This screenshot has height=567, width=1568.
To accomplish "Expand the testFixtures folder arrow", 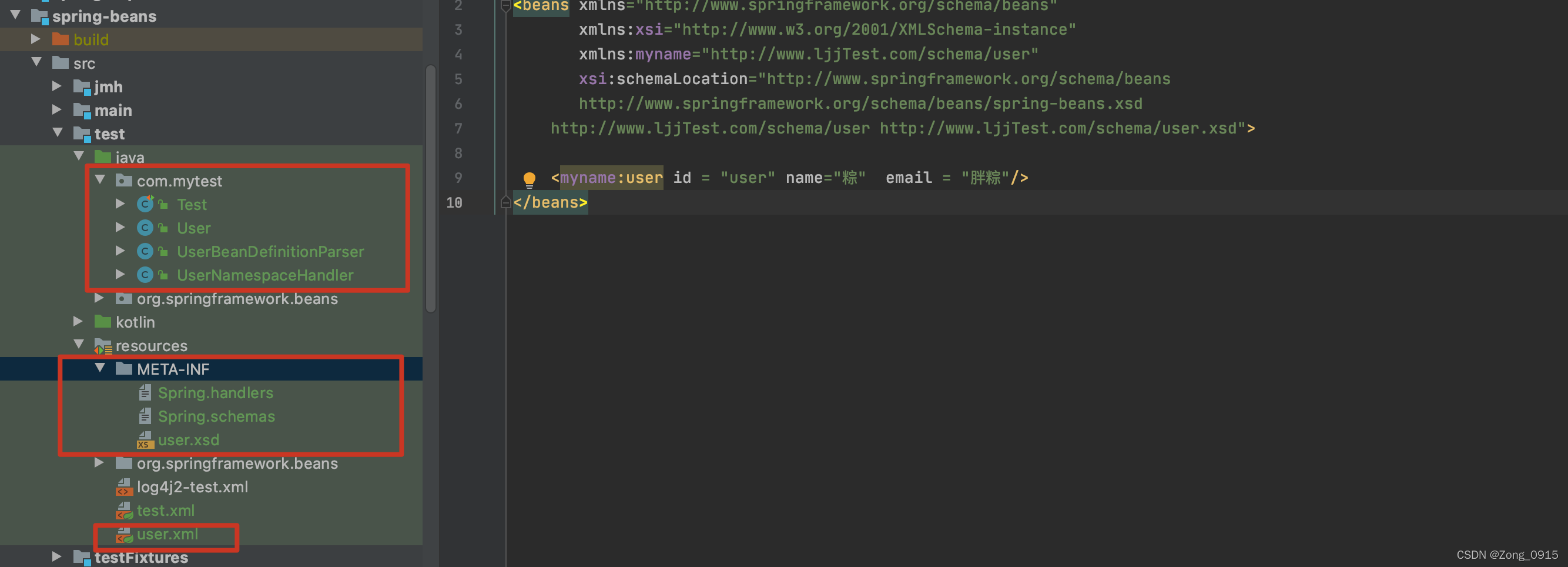I will [x=56, y=556].
